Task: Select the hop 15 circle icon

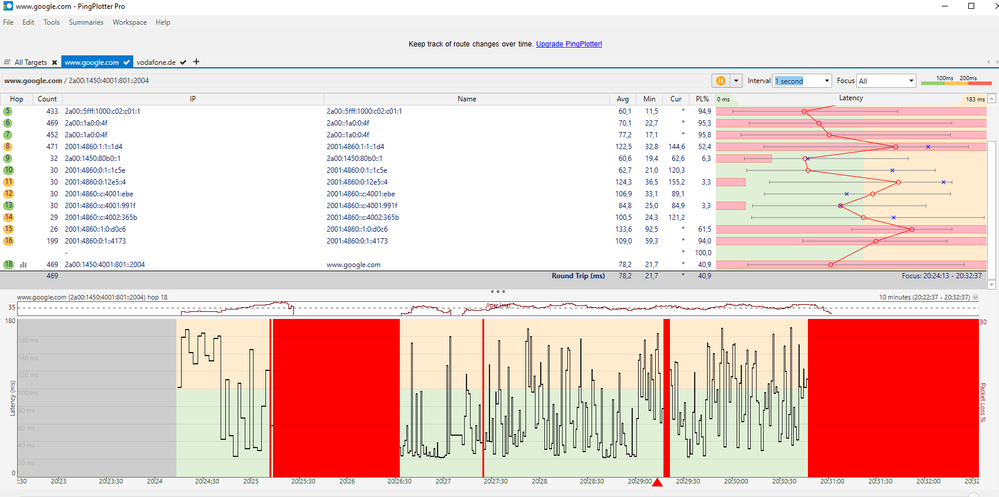Action: (x=8, y=229)
